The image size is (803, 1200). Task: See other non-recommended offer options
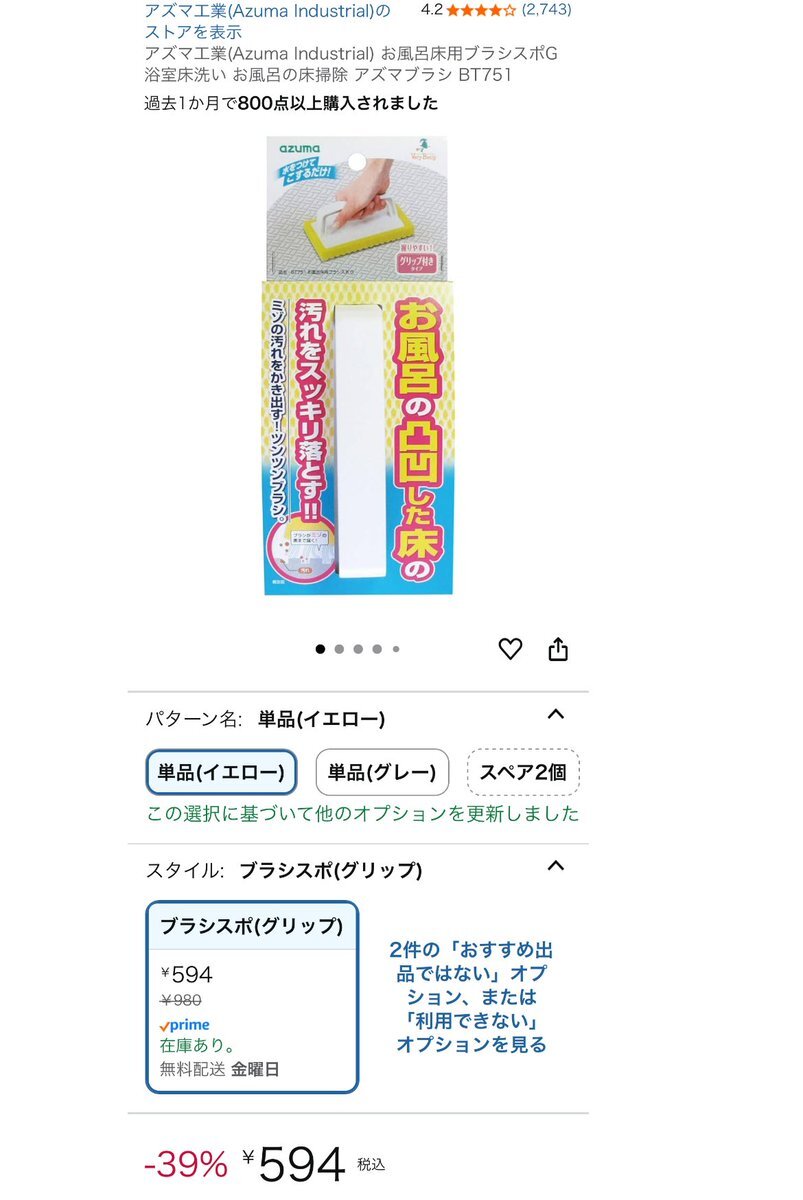471,997
